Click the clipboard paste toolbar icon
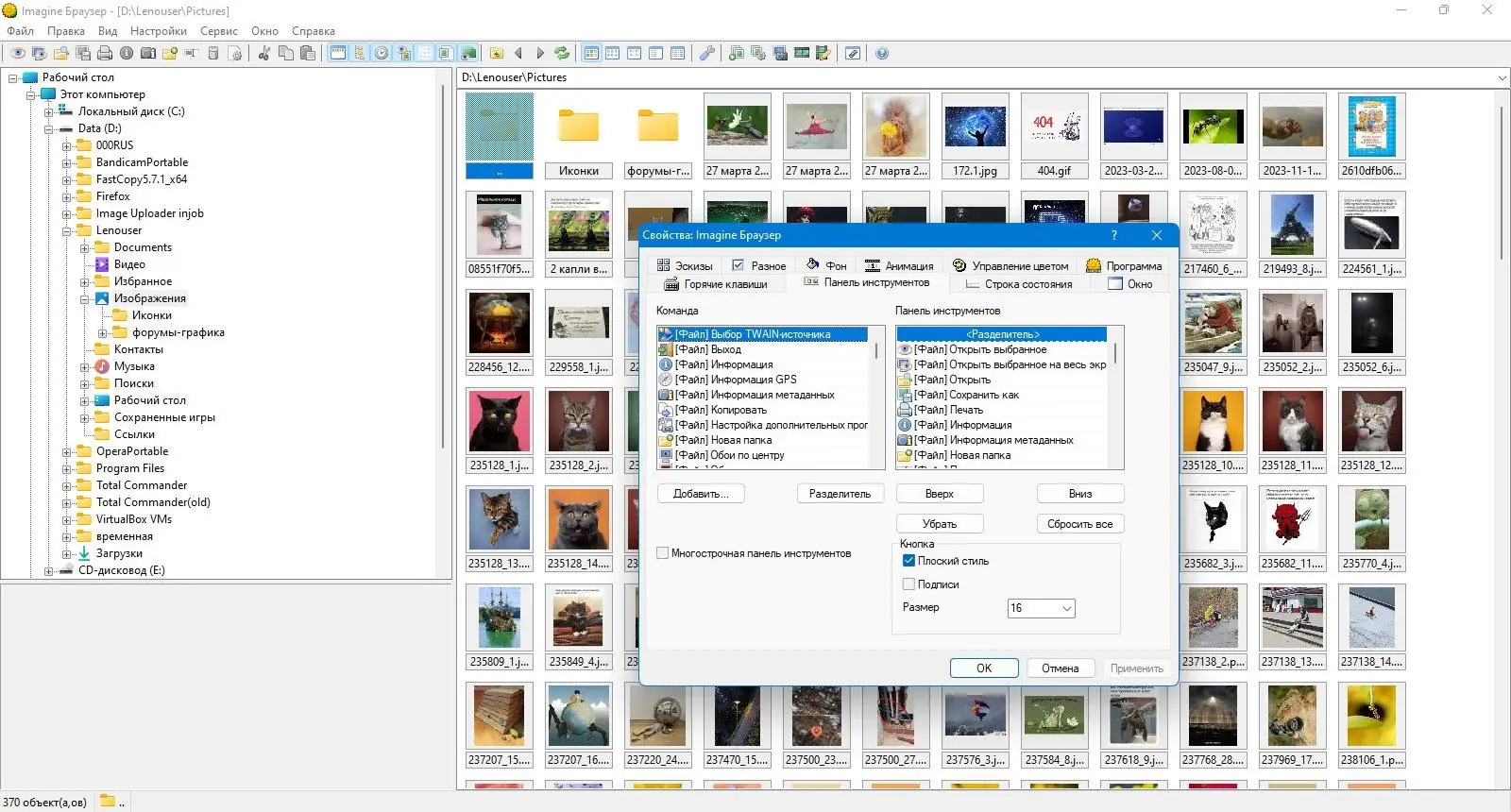 308,54
